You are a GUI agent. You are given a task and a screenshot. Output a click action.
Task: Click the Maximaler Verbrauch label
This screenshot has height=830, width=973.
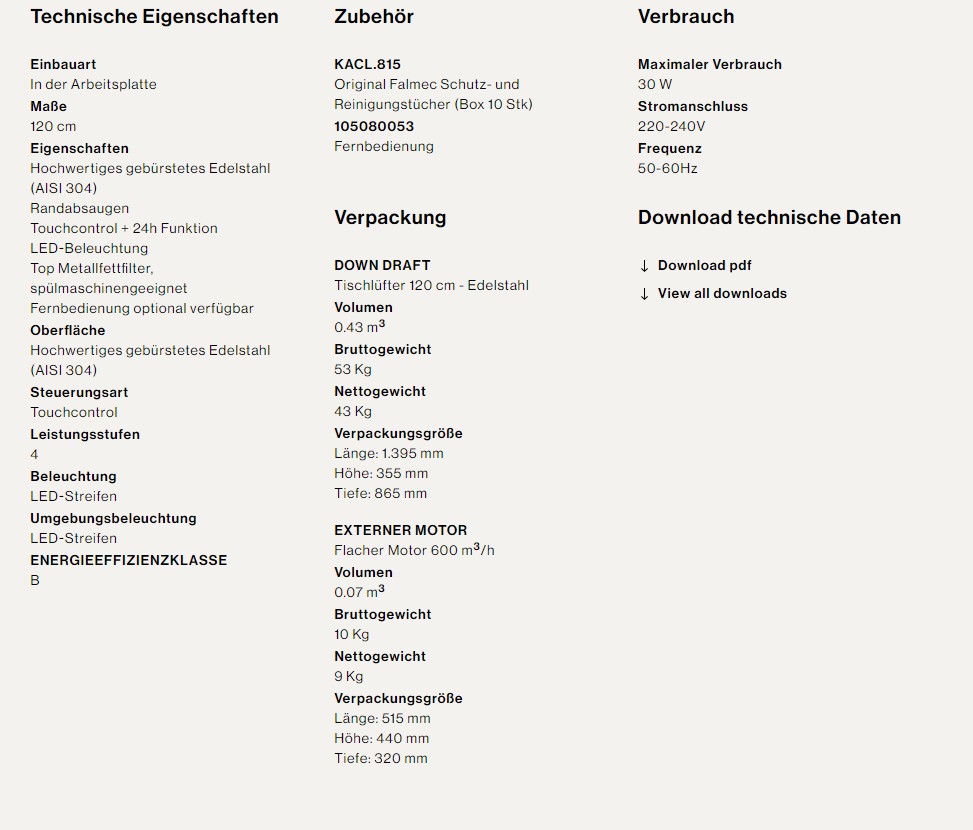709,64
